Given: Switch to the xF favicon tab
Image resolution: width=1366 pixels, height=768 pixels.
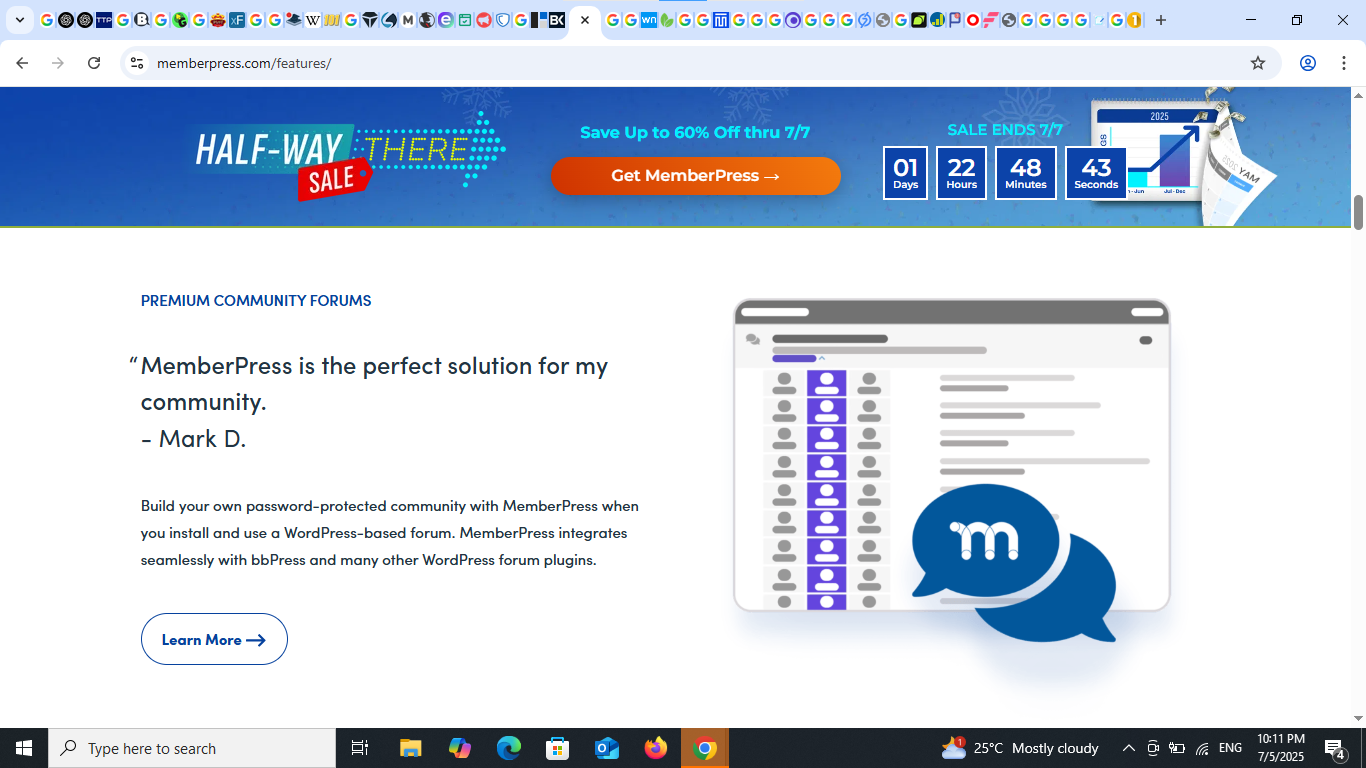Looking at the screenshot, I should [x=237, y=20].
